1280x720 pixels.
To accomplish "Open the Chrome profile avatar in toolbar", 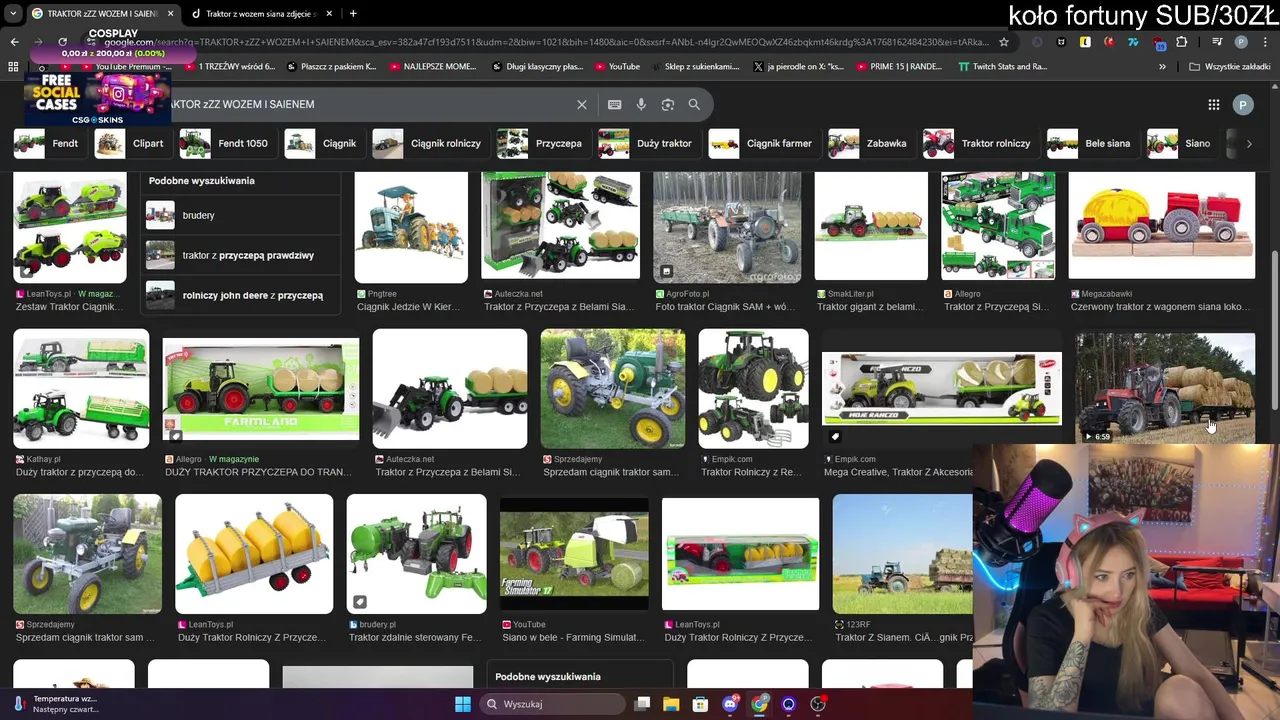I will coord(1241,42).
